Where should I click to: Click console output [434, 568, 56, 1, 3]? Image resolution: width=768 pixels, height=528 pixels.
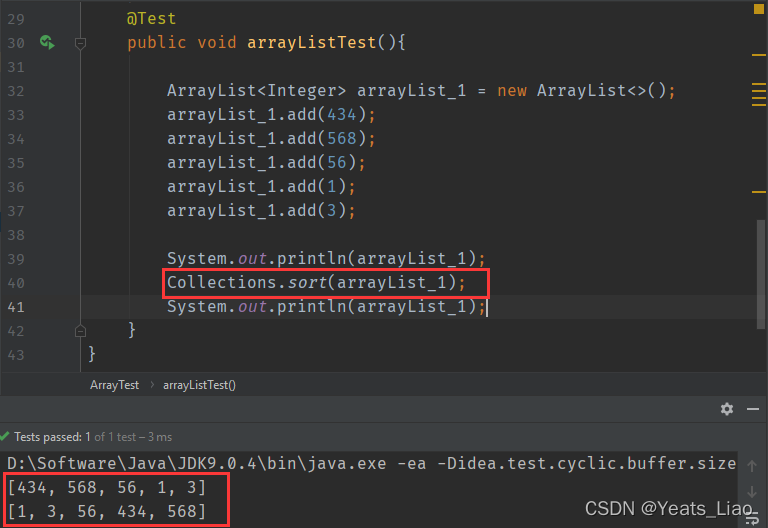tap(107, 487)
